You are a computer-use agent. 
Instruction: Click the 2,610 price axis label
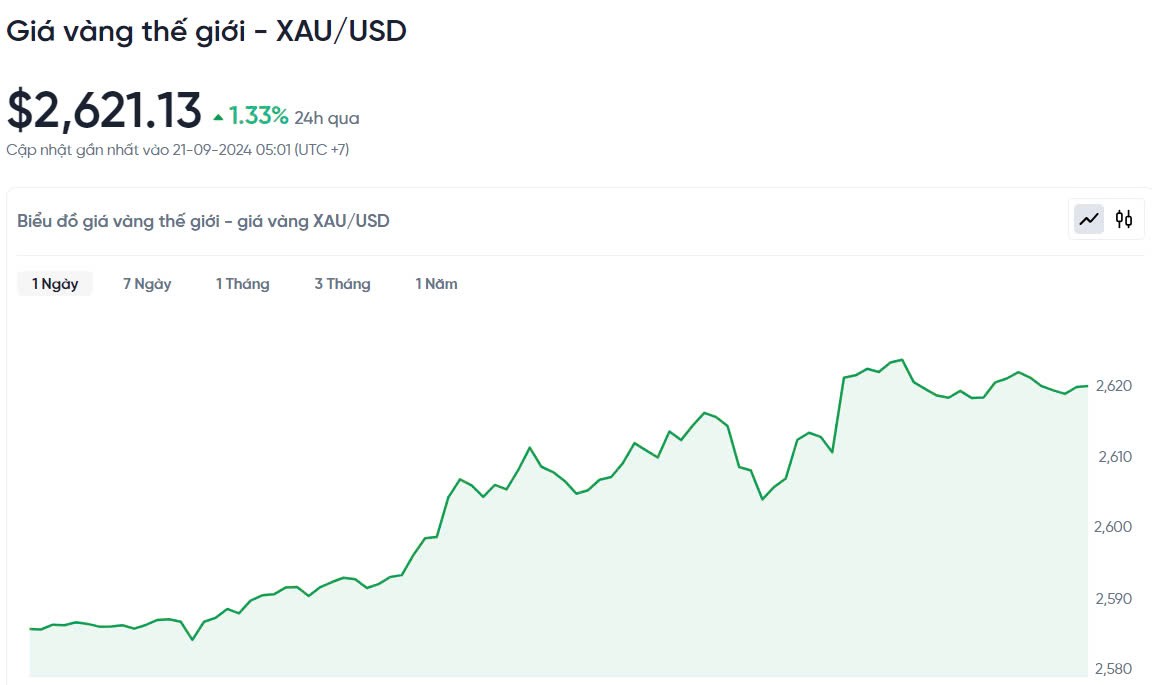click(x=1114, y=457)
